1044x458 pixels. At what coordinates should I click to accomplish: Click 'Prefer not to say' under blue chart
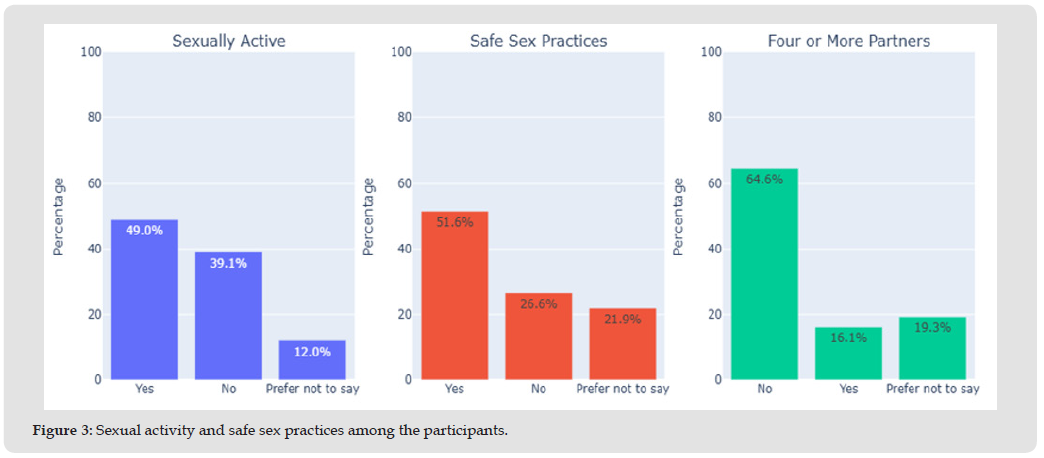pyautogui.click(x=312, y=389)
